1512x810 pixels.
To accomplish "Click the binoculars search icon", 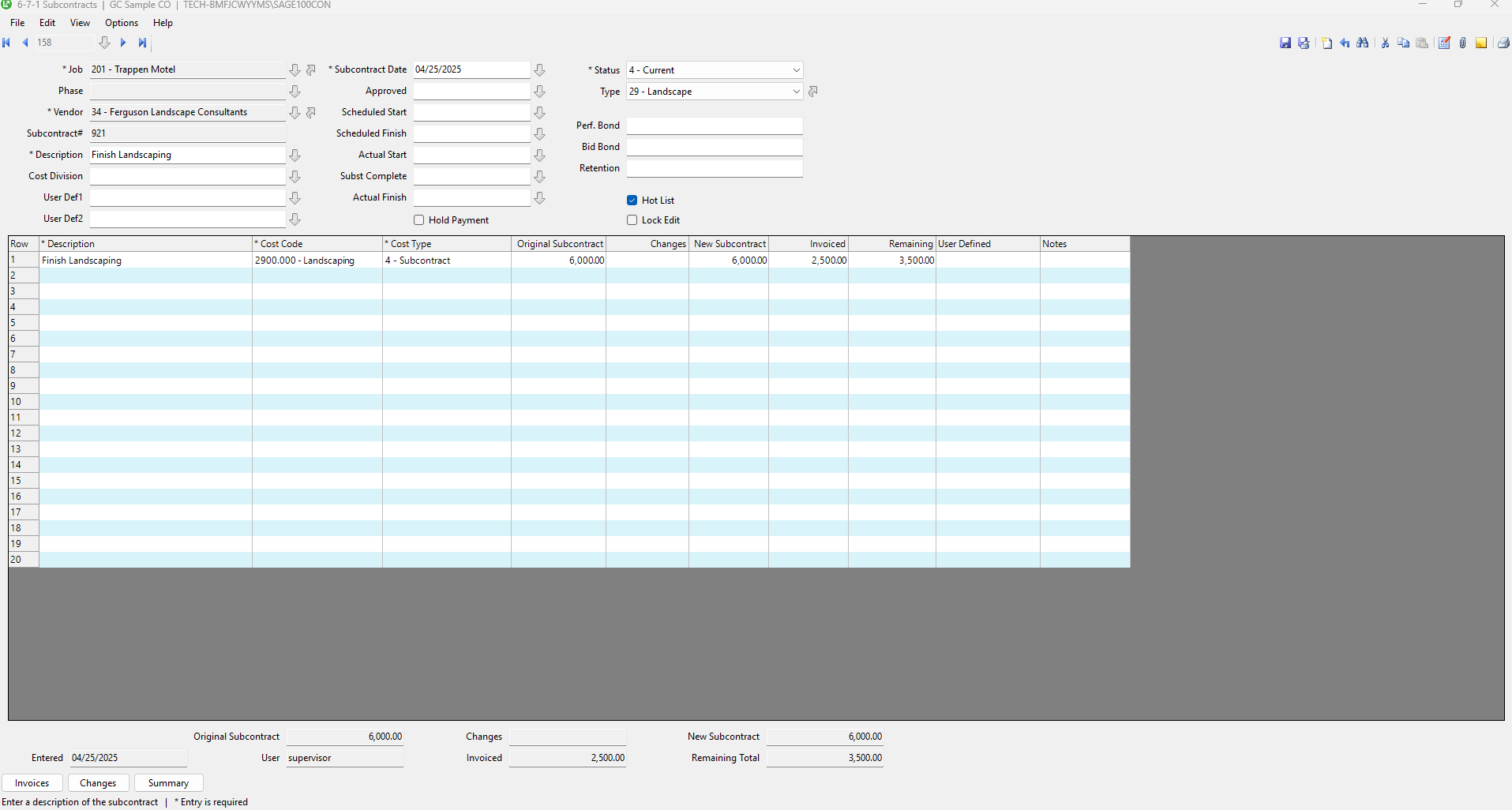I will tap(1363, 43).
